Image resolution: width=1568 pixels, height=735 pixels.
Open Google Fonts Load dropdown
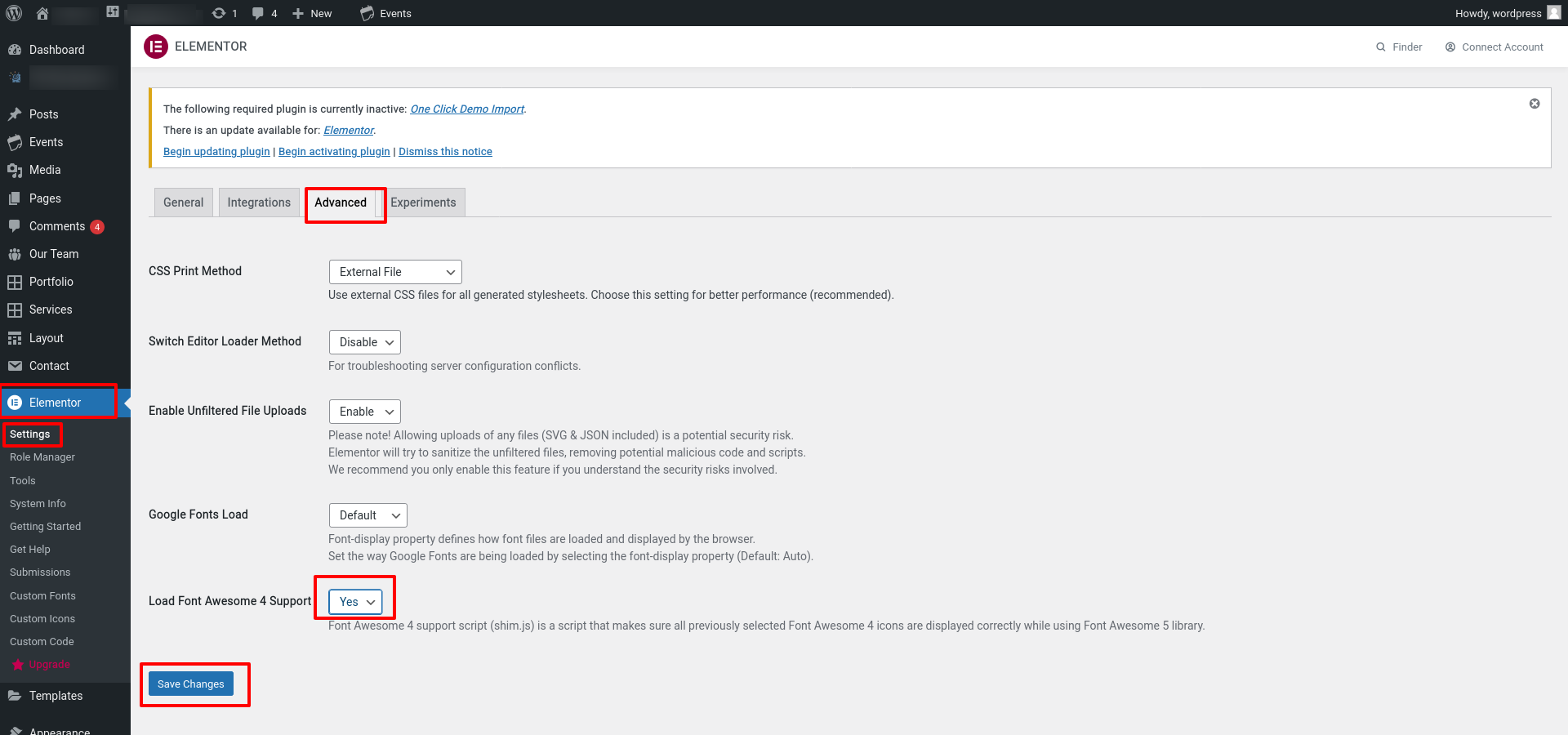point(368,515)
